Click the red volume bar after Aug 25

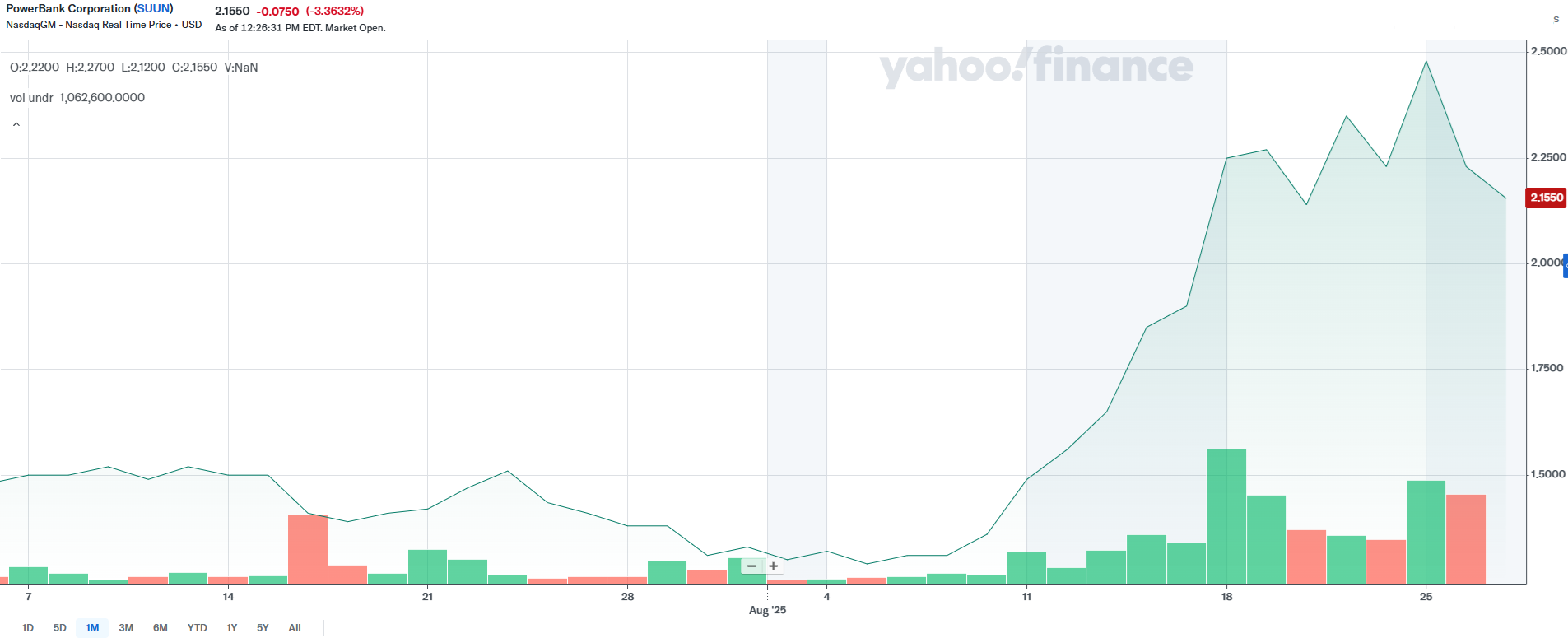[1466, 539]
